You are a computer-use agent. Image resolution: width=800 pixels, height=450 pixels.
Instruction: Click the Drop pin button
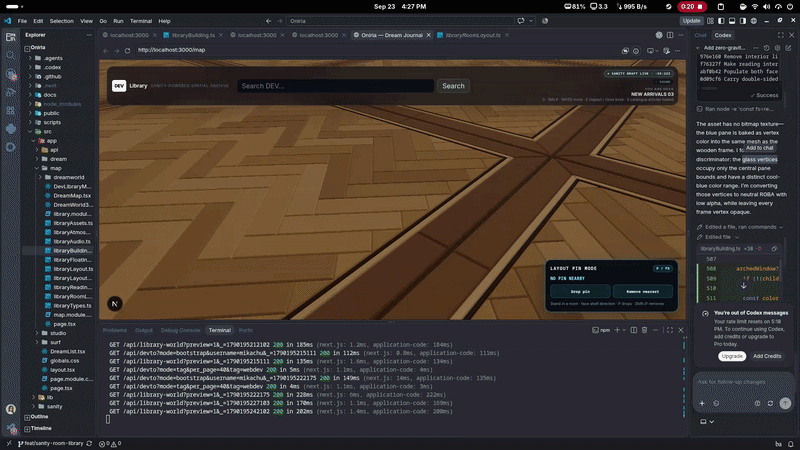[580, 292]
